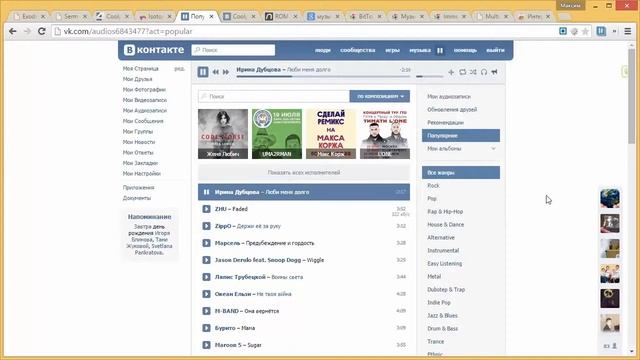Click the browser address bar URL

(128, 31)
